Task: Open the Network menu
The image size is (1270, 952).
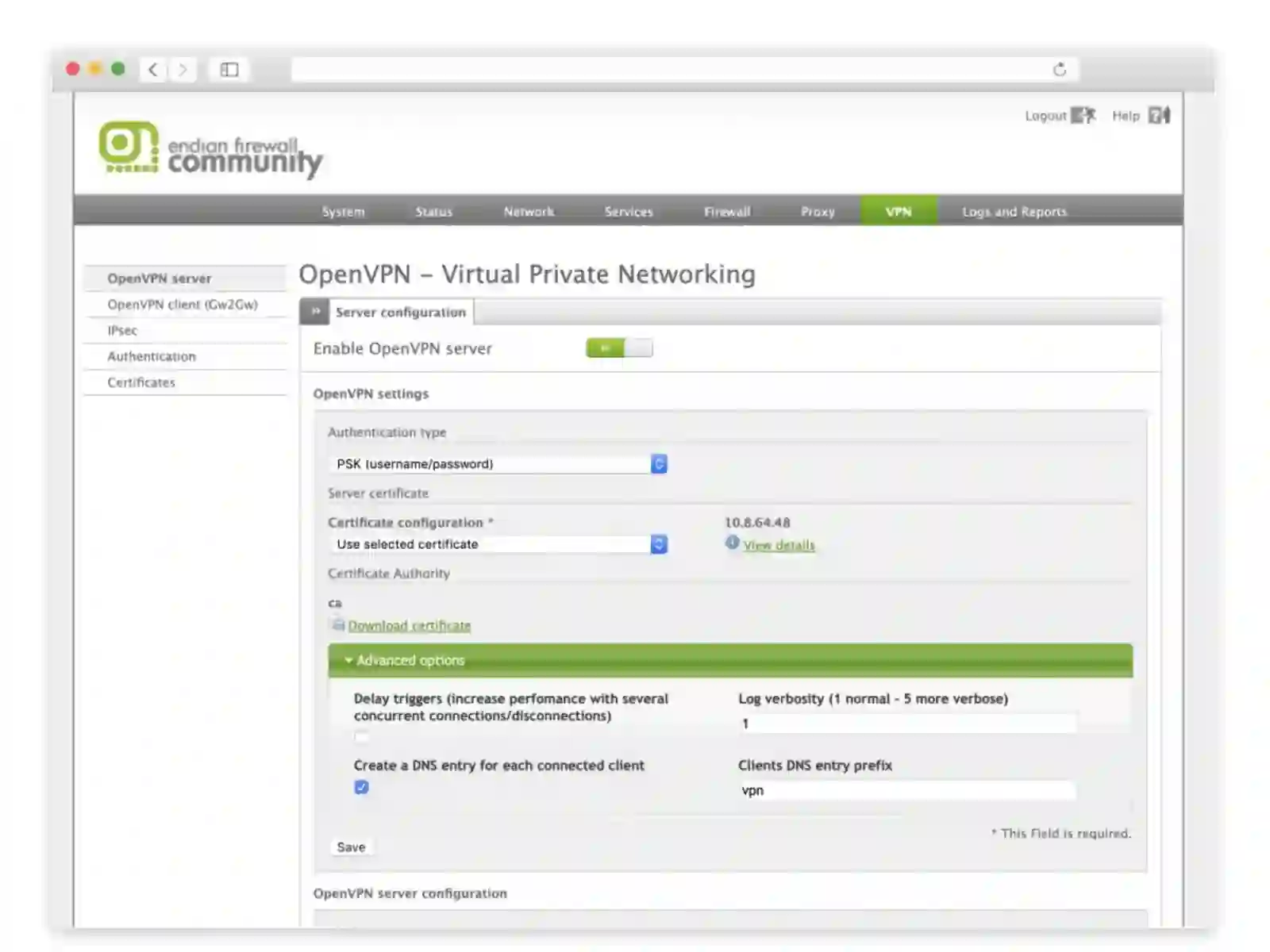Action: click(x=529, y=212)
